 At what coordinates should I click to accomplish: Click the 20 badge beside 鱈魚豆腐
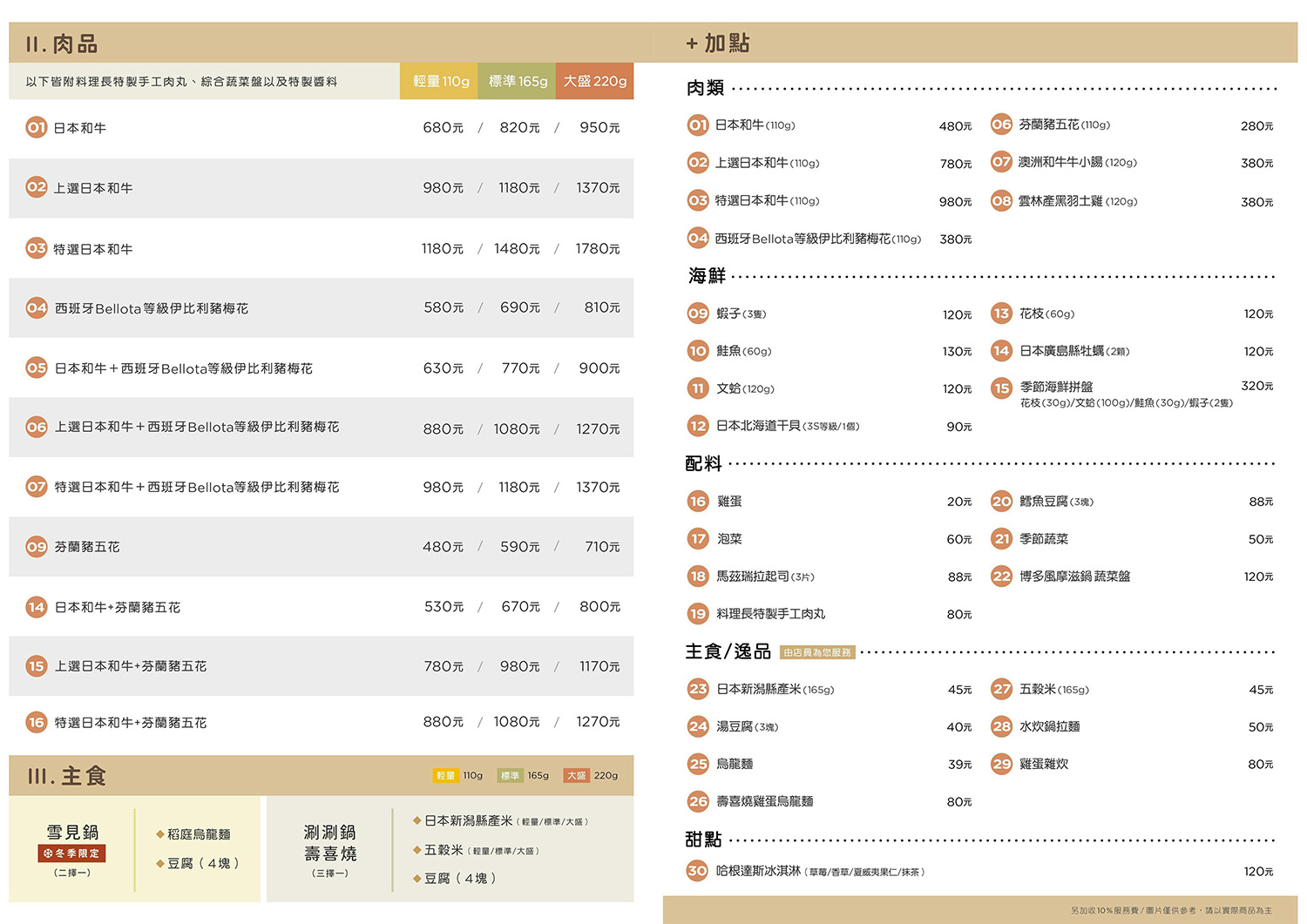coord(1002,502)
